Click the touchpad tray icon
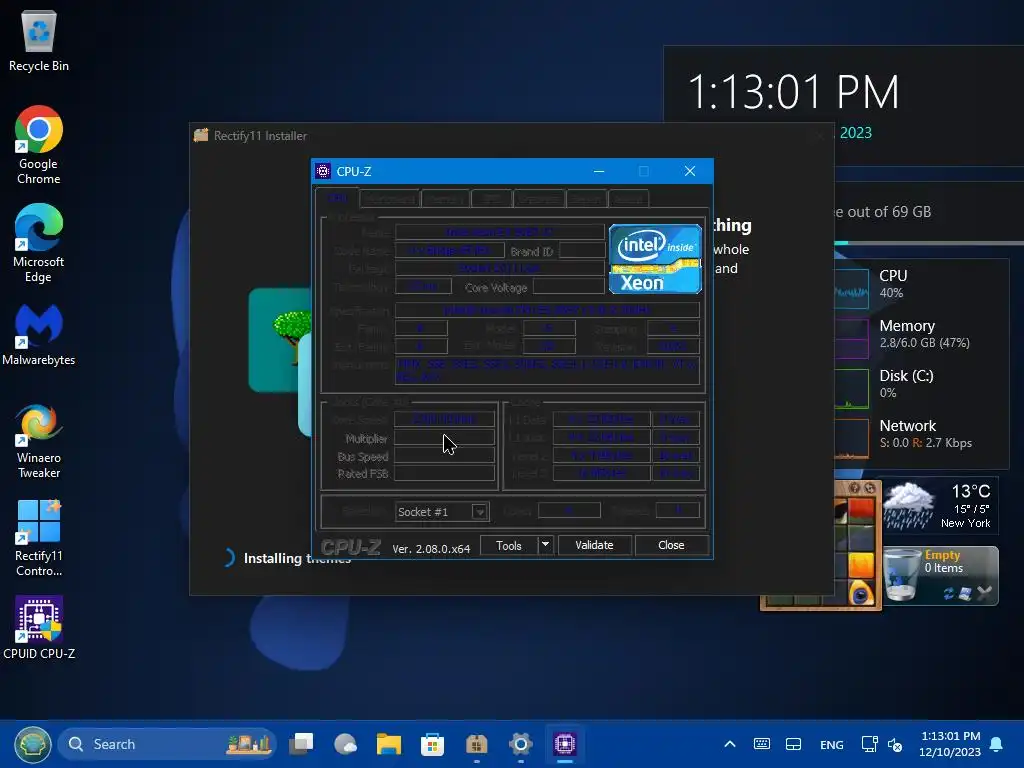The height and width of the screenshot is (768, 1024). pos(793,744)
